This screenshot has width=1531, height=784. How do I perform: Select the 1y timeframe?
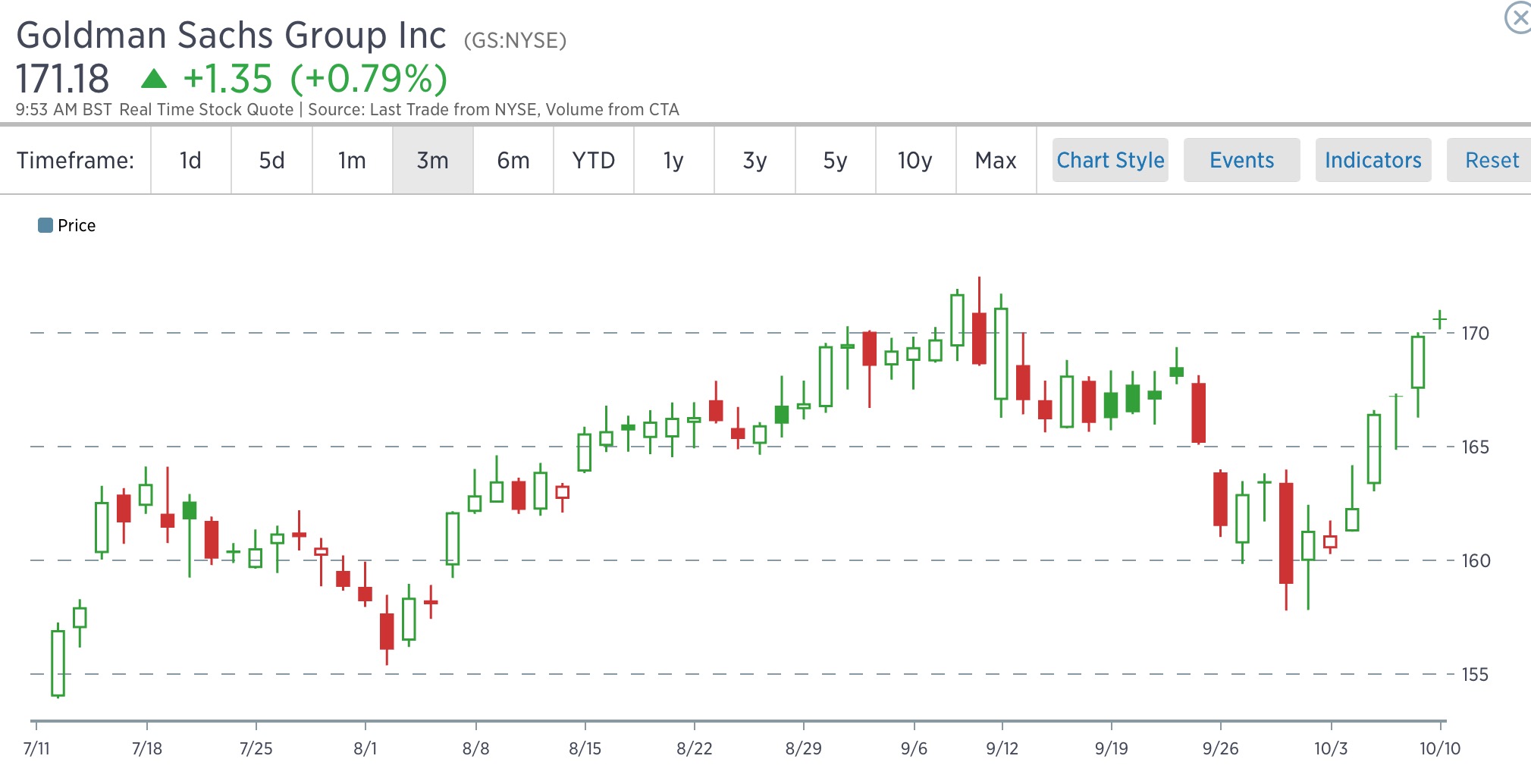point(673,160)
